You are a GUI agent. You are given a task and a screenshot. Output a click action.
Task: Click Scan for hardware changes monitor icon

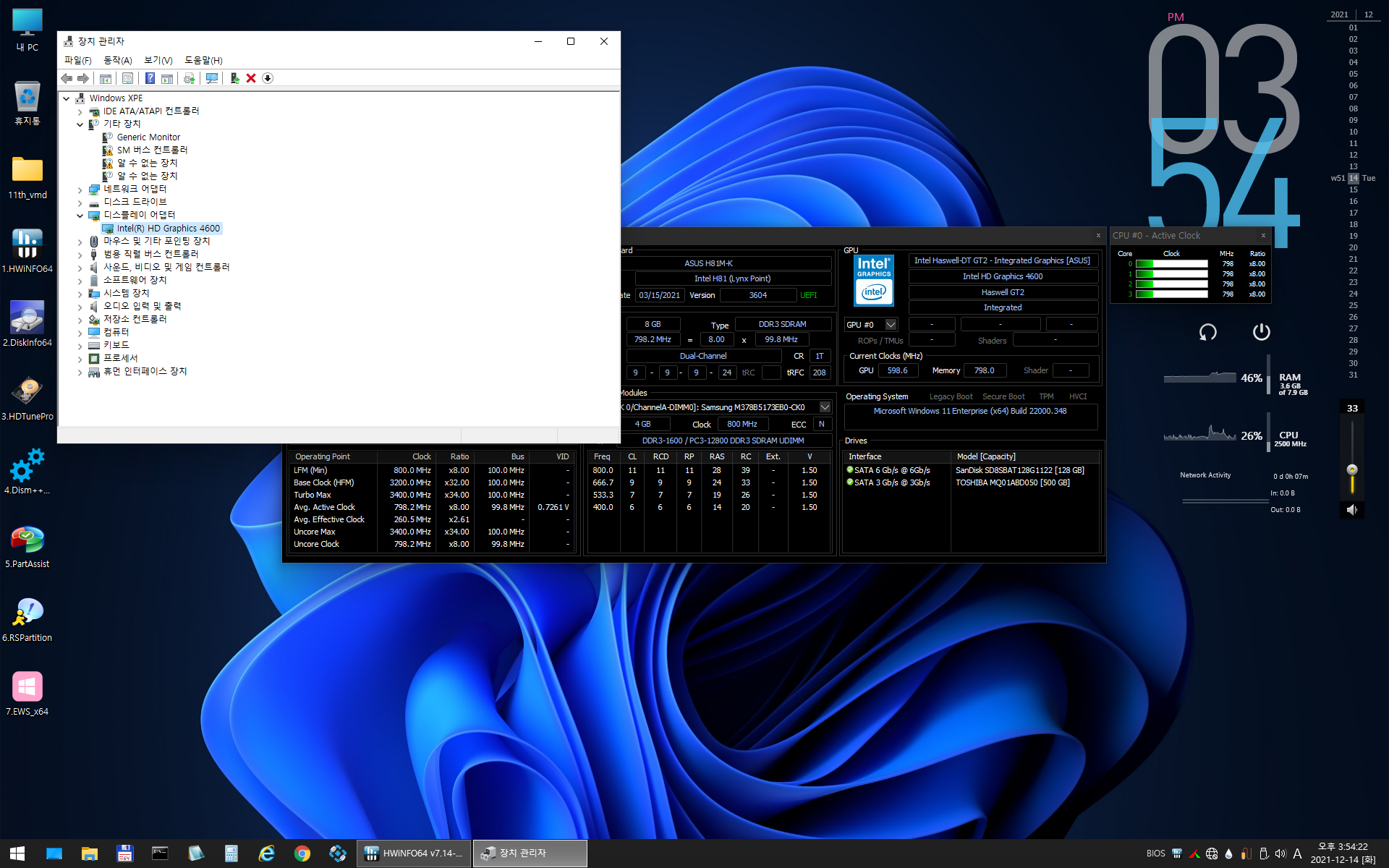click(212, 78)
